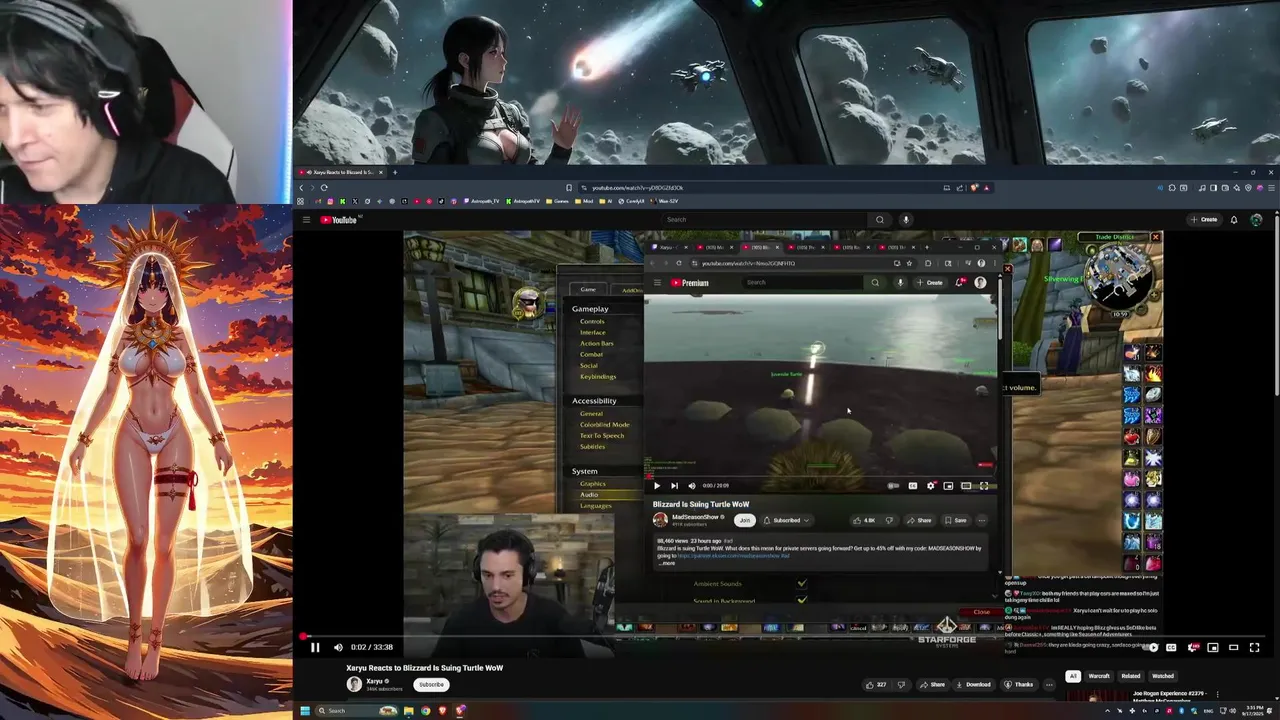
Task: Open menu for Joe Rogan Experience video
Action: click(x=1217, y=694)
